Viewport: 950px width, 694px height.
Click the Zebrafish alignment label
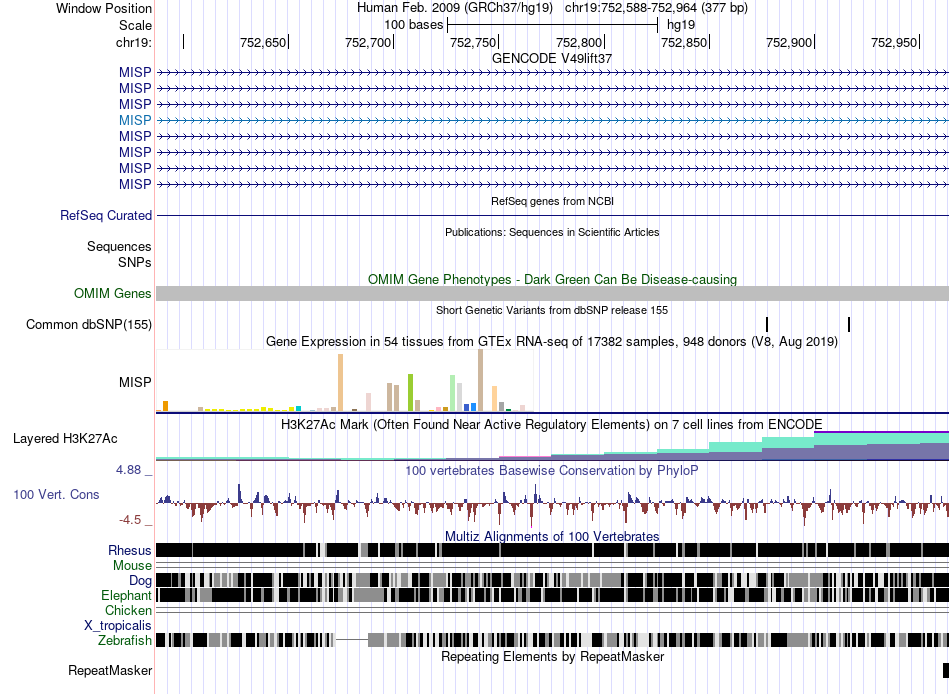coord(125,641)
